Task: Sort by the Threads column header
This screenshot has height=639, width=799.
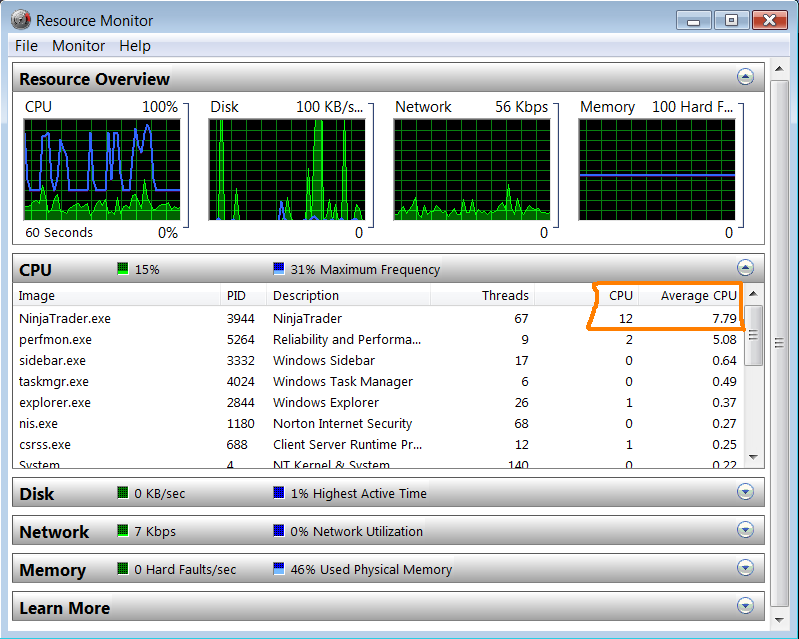Action: click(x=482, y=296)
